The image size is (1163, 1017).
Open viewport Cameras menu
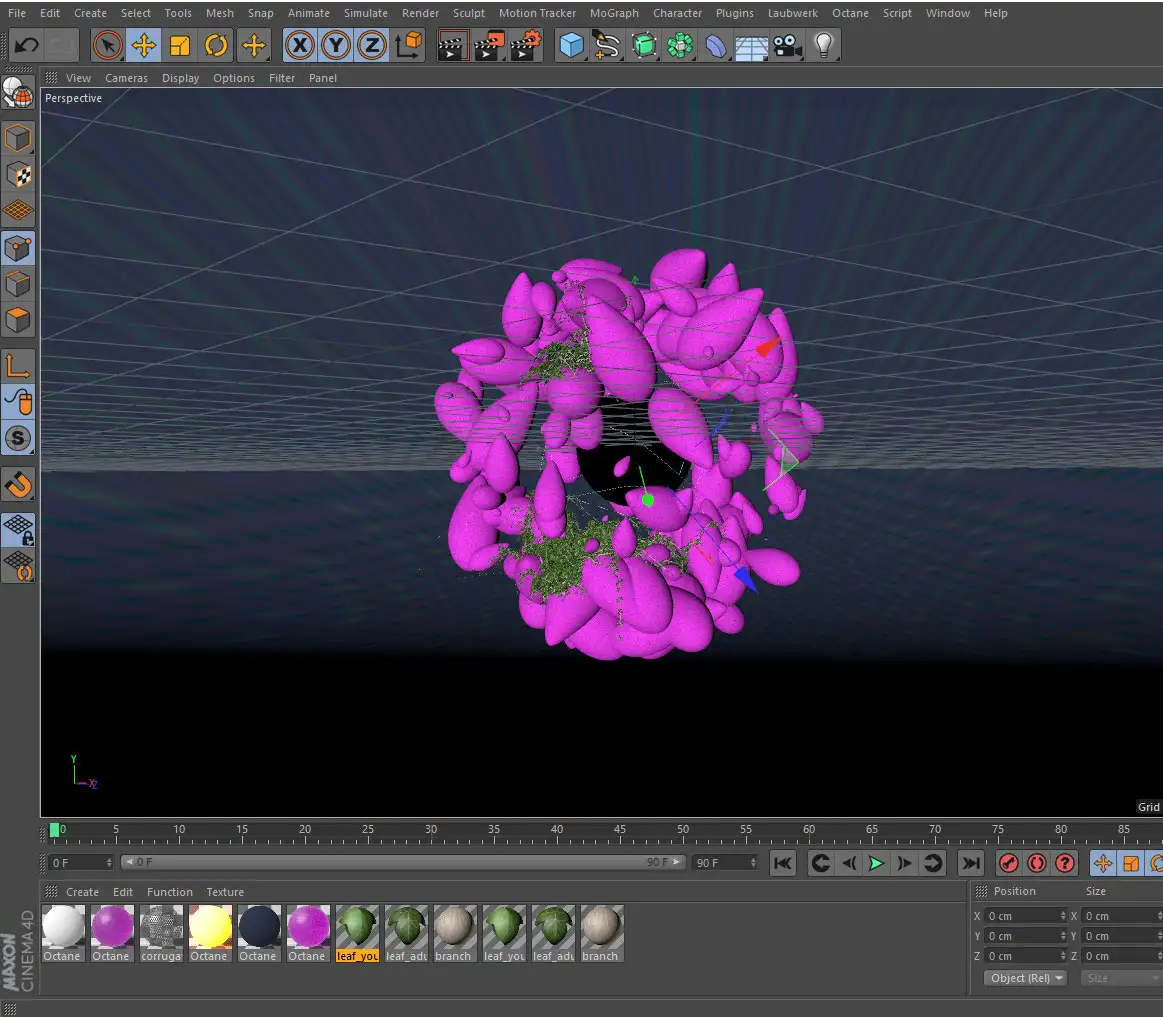(x=126, y=78)
